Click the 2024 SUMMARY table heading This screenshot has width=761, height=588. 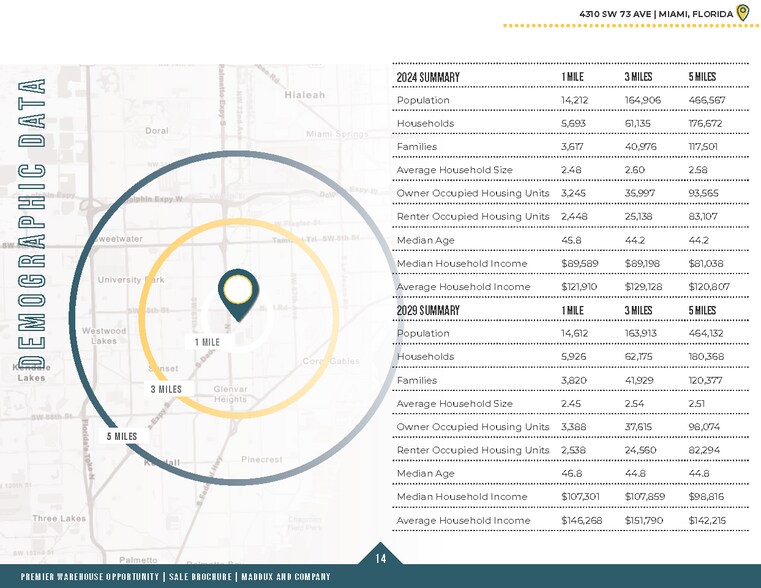click(427, 77)
